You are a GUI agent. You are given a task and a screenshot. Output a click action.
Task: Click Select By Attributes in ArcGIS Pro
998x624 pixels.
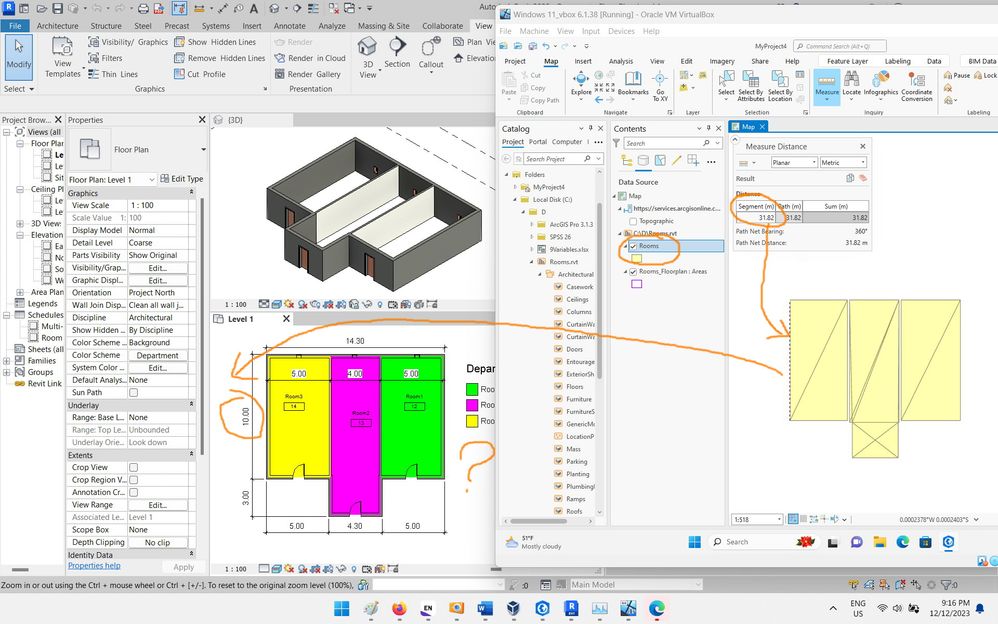(x=750, y=86)
